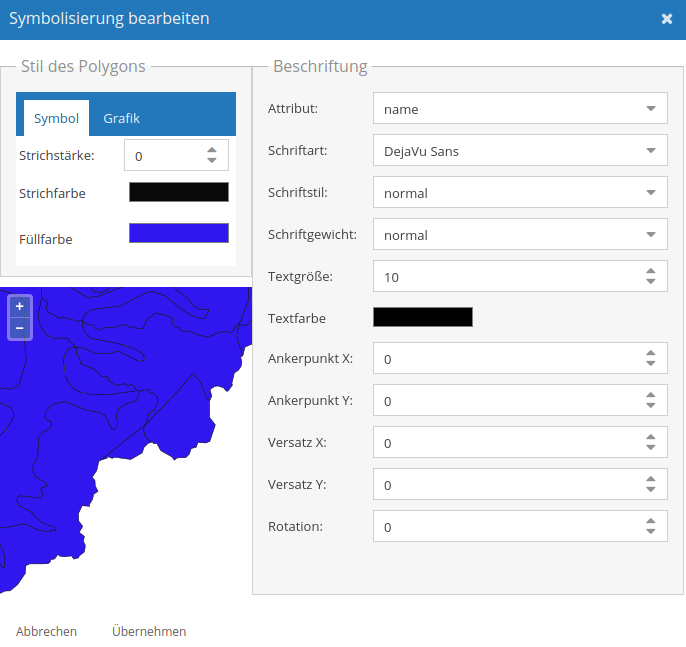The height and width of the screenshot is (647, 686).
Task: Decrease Versatz Y with down arrow
Action: point(651,490)
